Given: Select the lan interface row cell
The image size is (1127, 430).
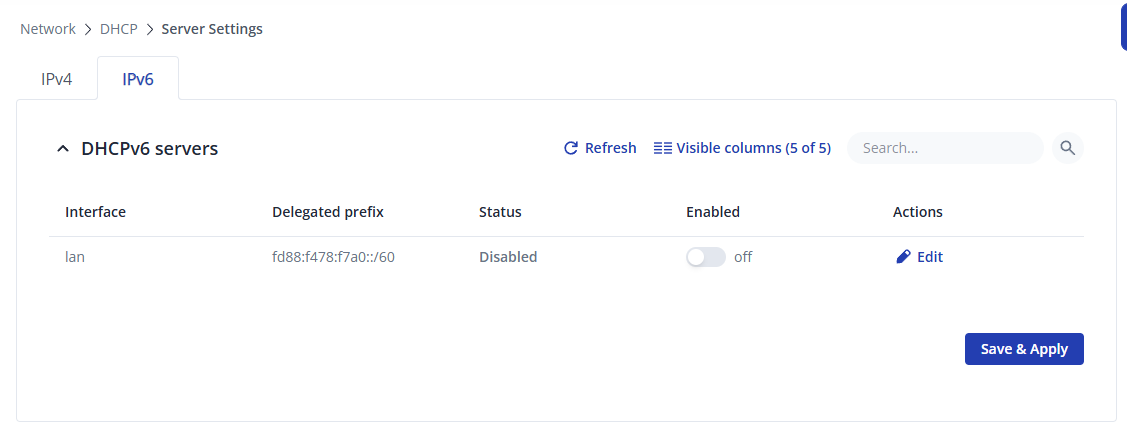Looking at the screenshot, I should pyautogui.click(x=75, y=257).
